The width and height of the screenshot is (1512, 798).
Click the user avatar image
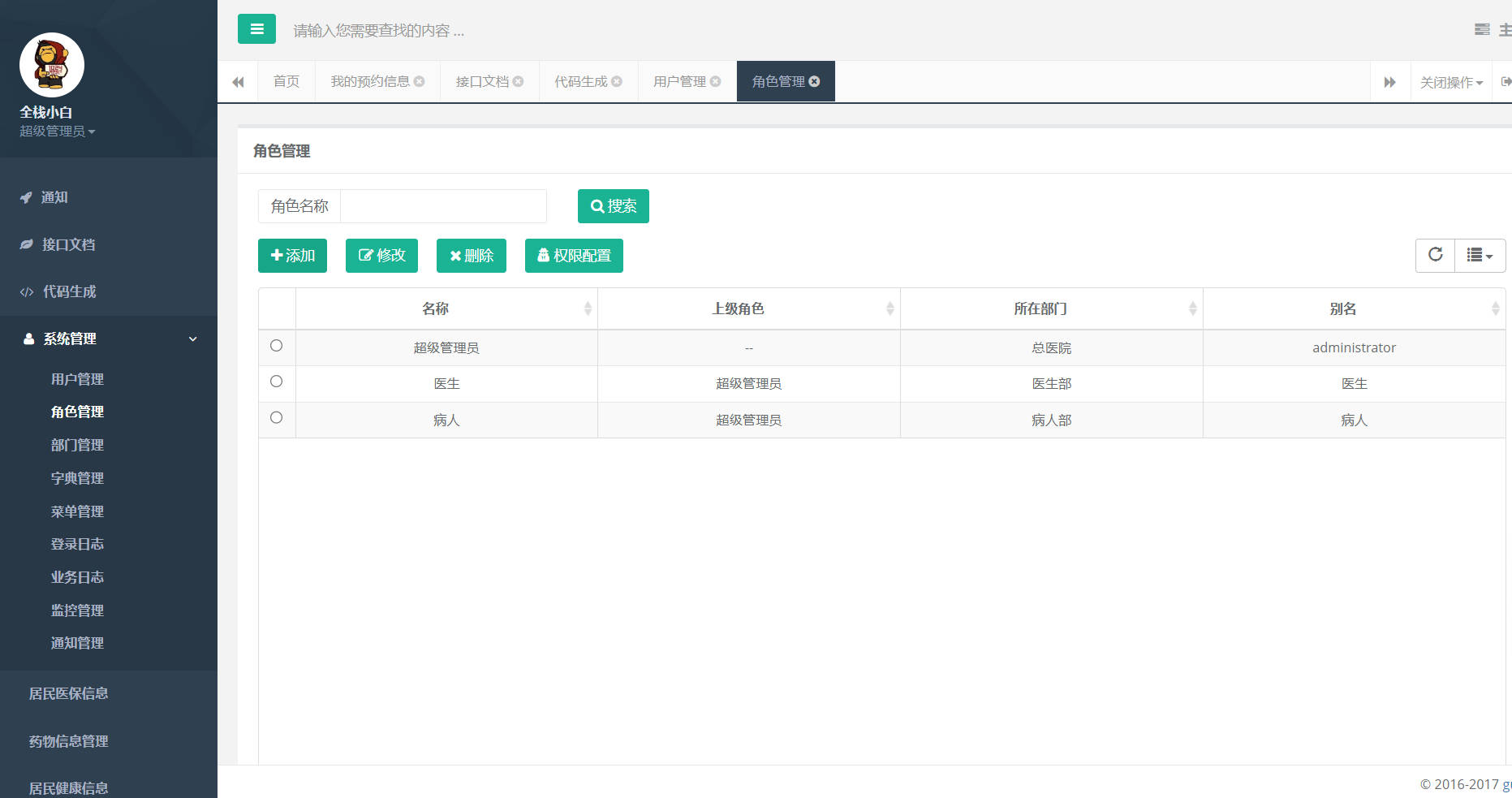click(x=52, y=65)
